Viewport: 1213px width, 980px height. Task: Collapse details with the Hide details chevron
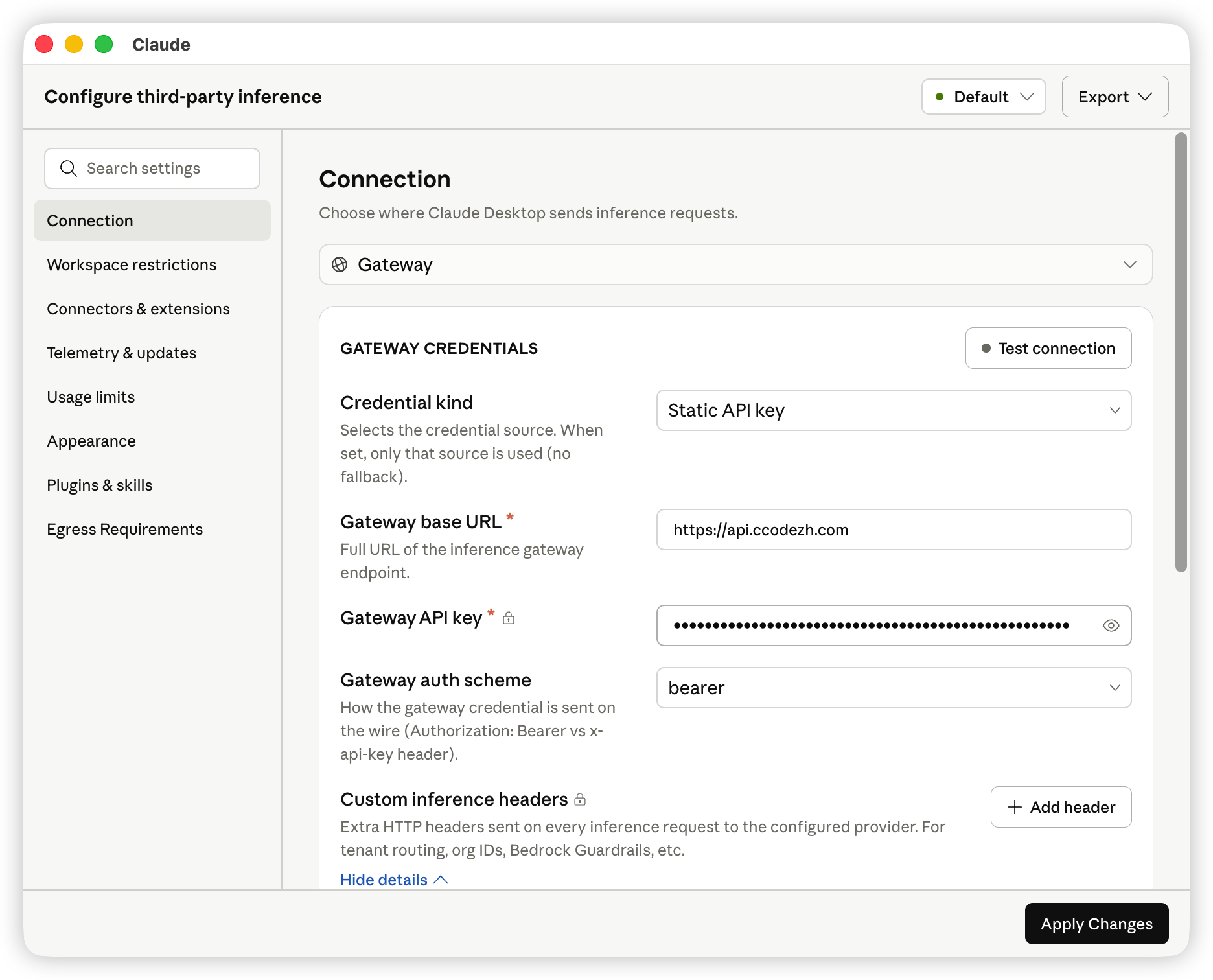pos(441,880)
